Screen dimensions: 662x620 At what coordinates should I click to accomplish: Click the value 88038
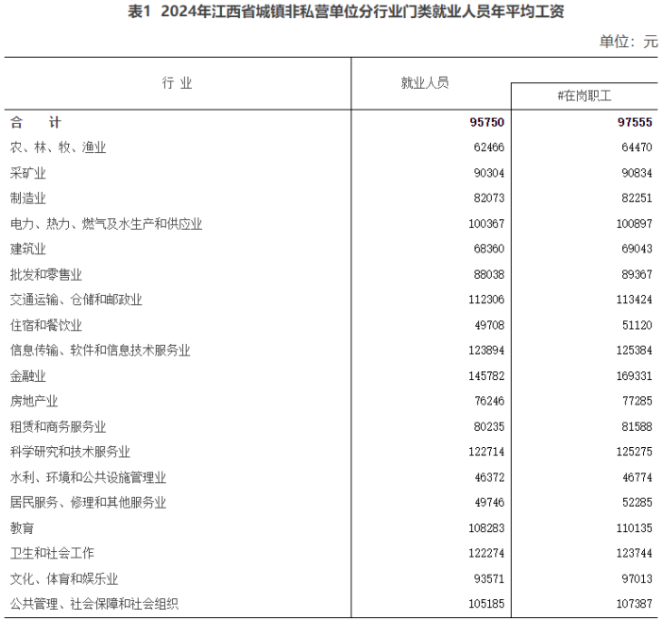pos(489,274)
